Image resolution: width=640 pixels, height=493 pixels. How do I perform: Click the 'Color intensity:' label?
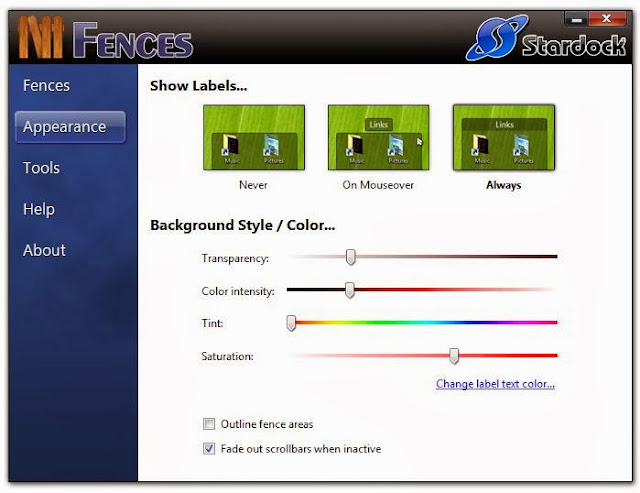point(238,291)
